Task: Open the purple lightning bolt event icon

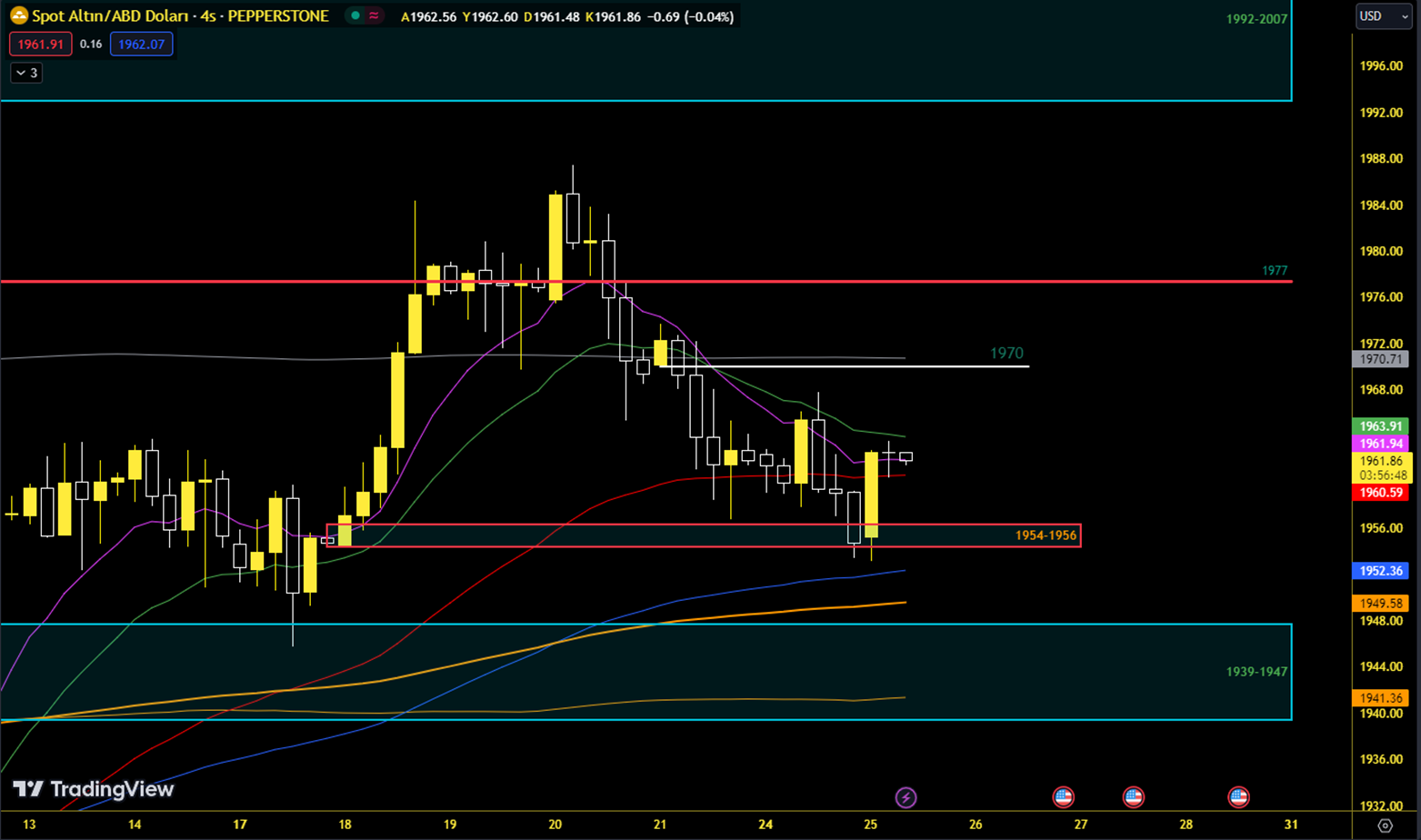Action: pos(906,797)
